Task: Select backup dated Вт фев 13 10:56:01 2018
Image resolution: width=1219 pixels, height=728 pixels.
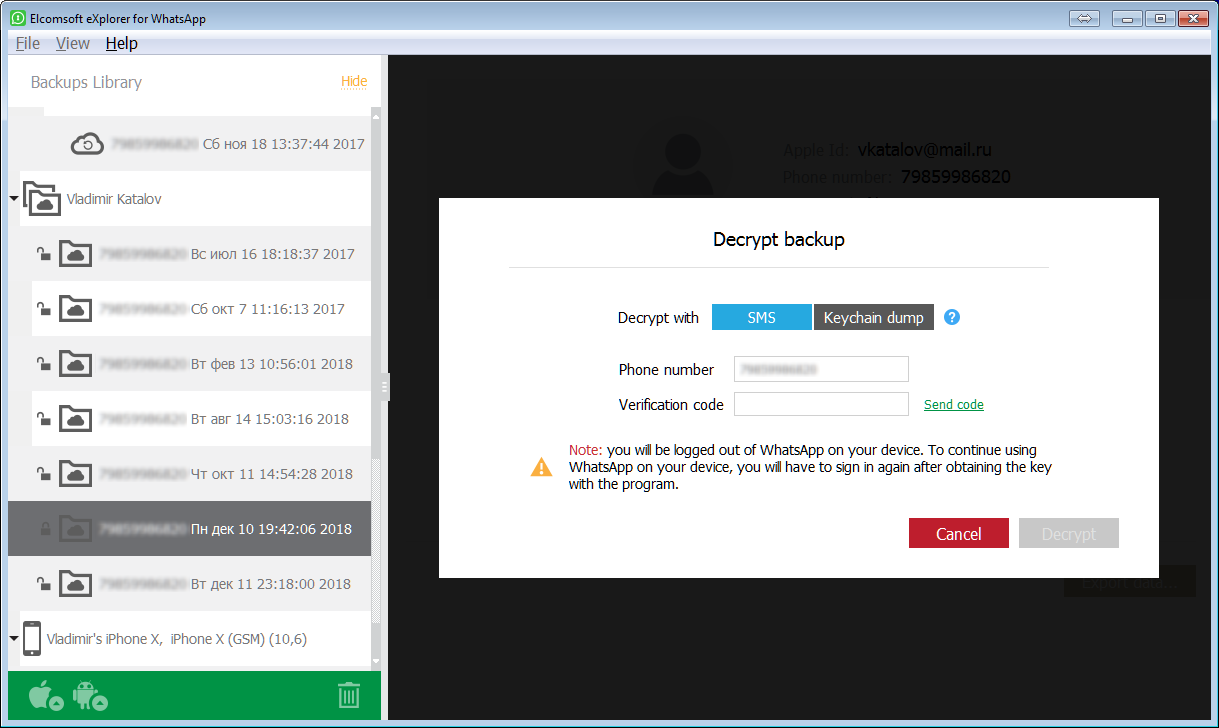Action: tap(201, 364)
